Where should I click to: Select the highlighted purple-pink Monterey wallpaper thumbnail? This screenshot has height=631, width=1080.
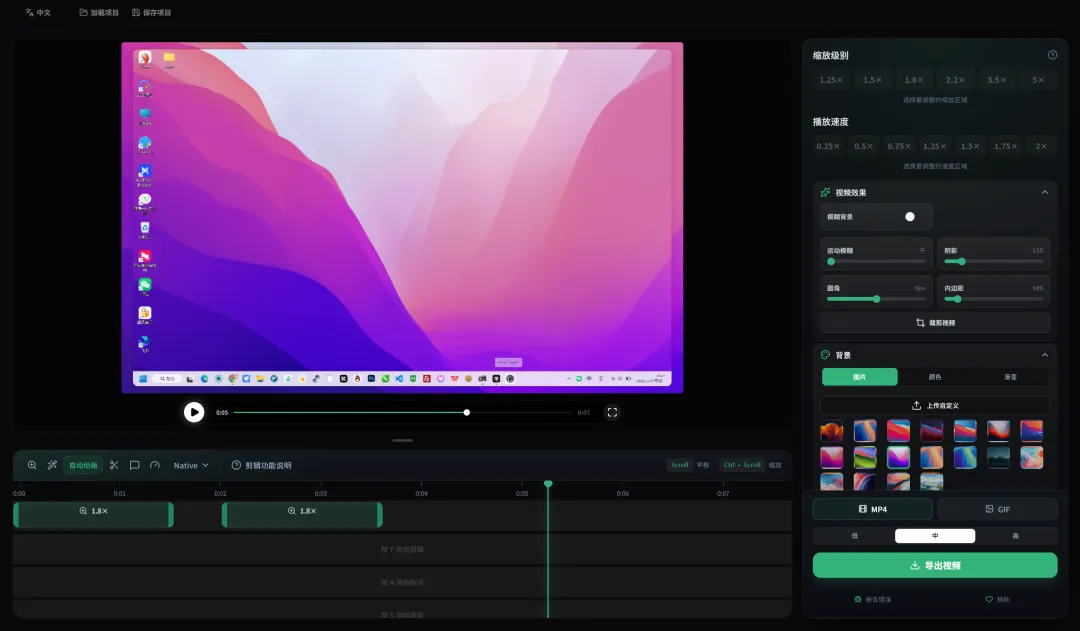[x=898, y=457]
